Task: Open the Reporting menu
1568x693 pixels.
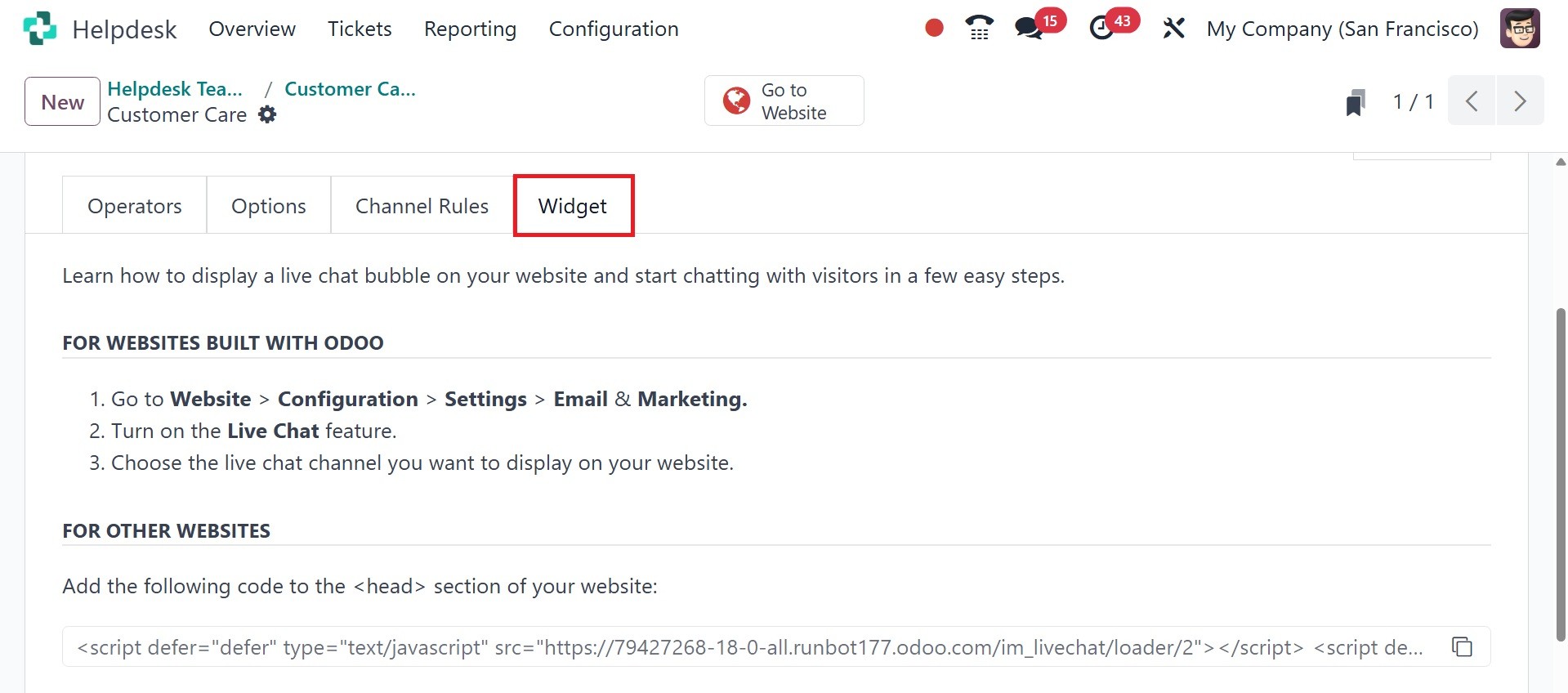Action: [x=470, y=29]
